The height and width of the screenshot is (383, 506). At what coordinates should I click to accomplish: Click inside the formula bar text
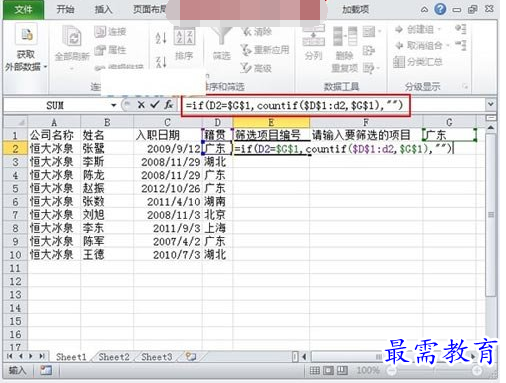[295, 106]
